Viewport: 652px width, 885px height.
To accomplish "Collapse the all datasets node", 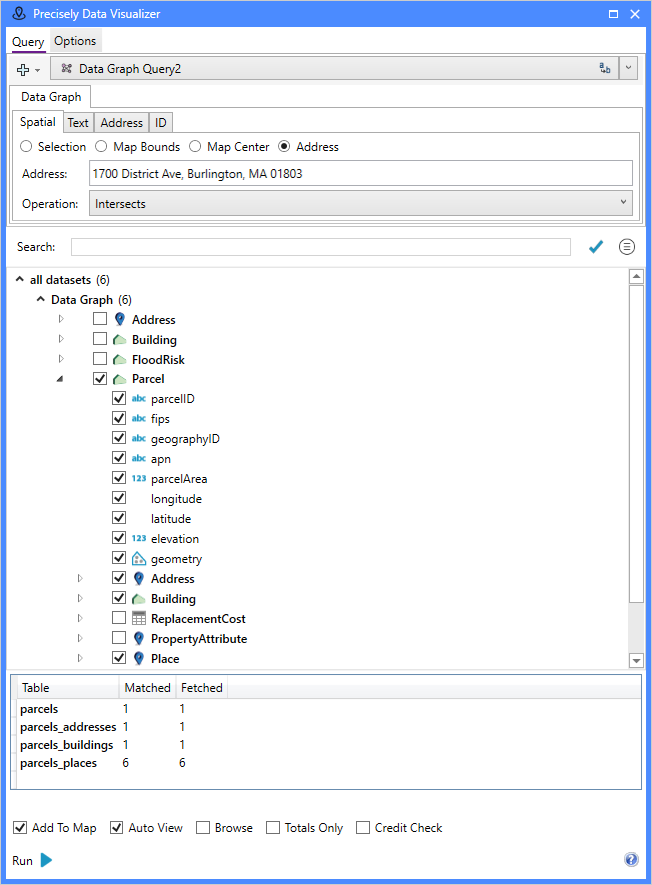I will click(x=20, y=279).
